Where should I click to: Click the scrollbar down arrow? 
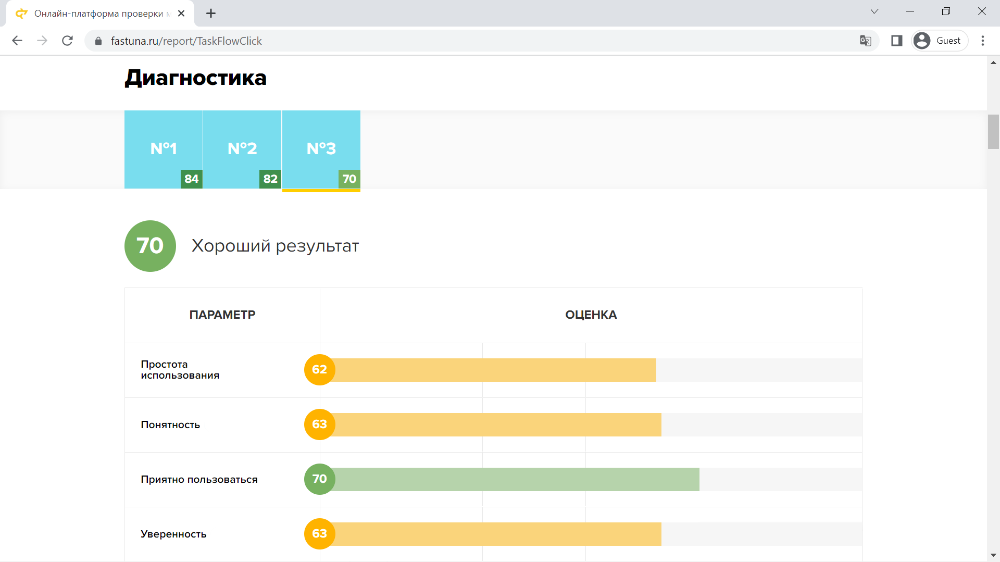point(993,556)
